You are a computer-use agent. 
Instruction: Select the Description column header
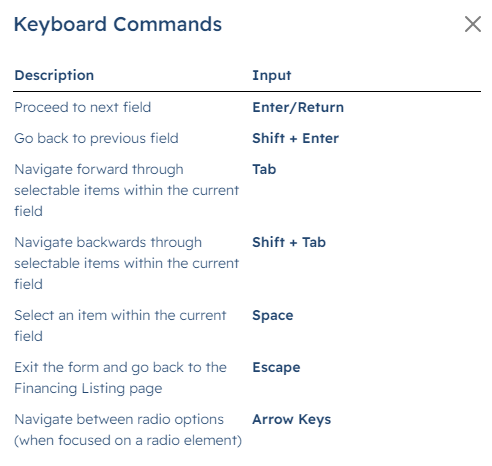tap(54, 75)
